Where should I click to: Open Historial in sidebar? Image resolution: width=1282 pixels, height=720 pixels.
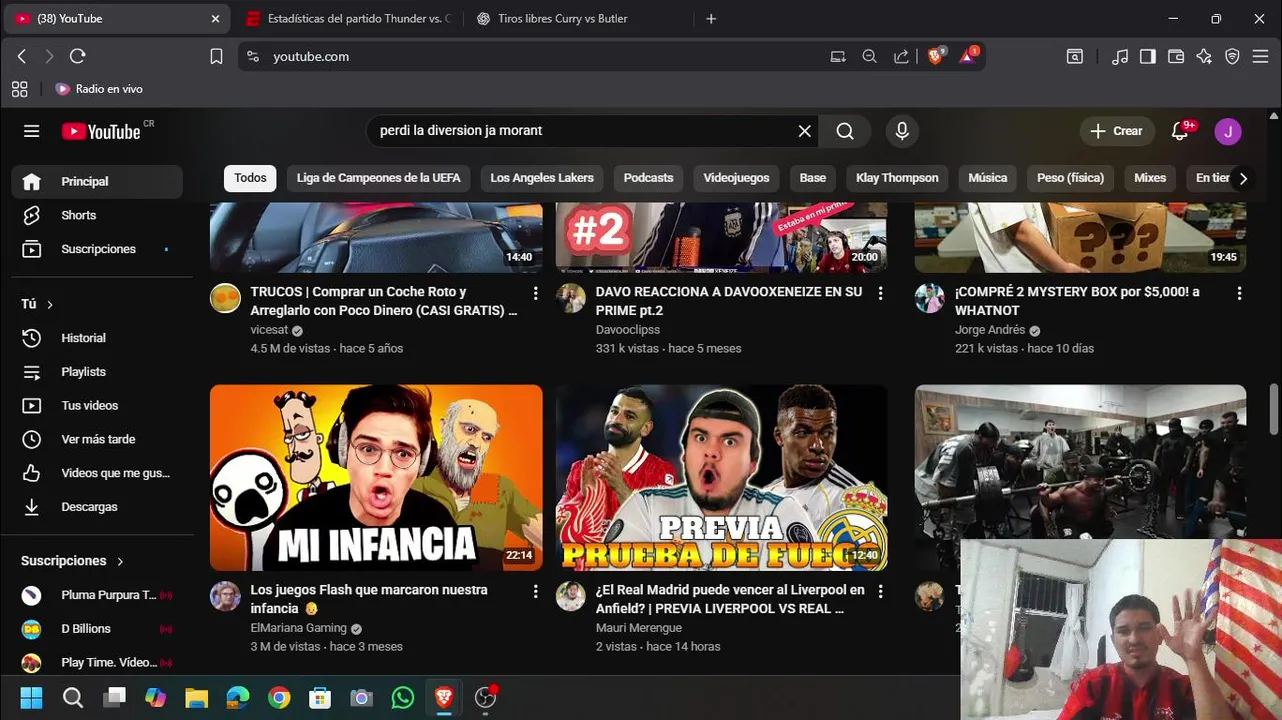(x=97, y=338)
